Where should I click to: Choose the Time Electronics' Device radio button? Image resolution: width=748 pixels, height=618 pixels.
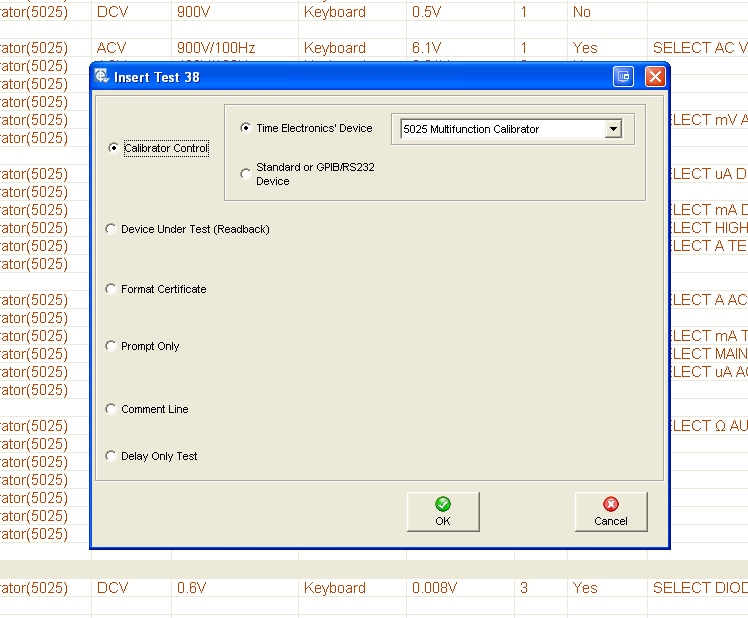(246, 128)
